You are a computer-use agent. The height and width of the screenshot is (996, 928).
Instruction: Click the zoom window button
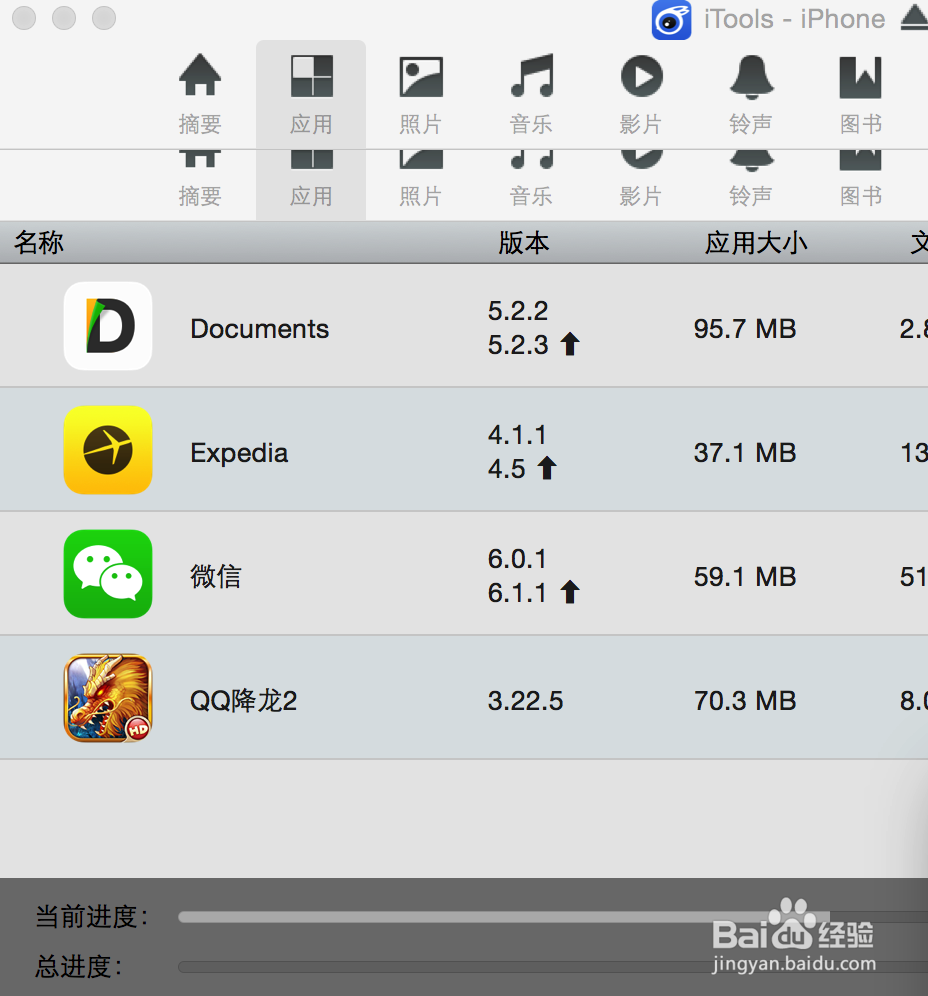pyautogui.click(x=104, y=18)
